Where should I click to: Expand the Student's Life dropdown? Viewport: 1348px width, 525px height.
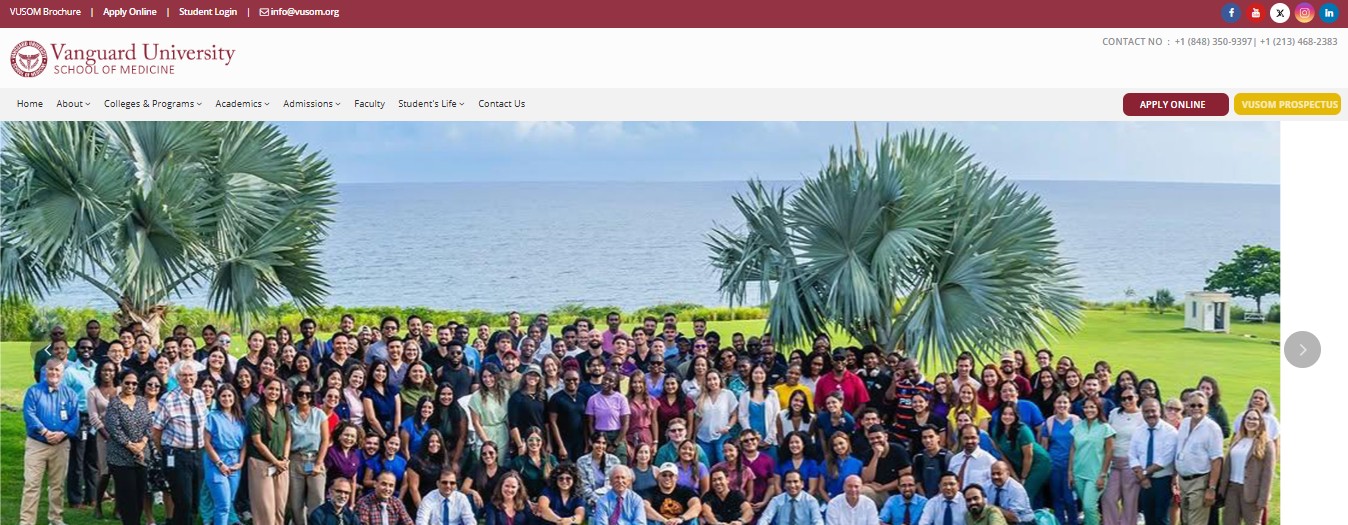pos(431,104)
